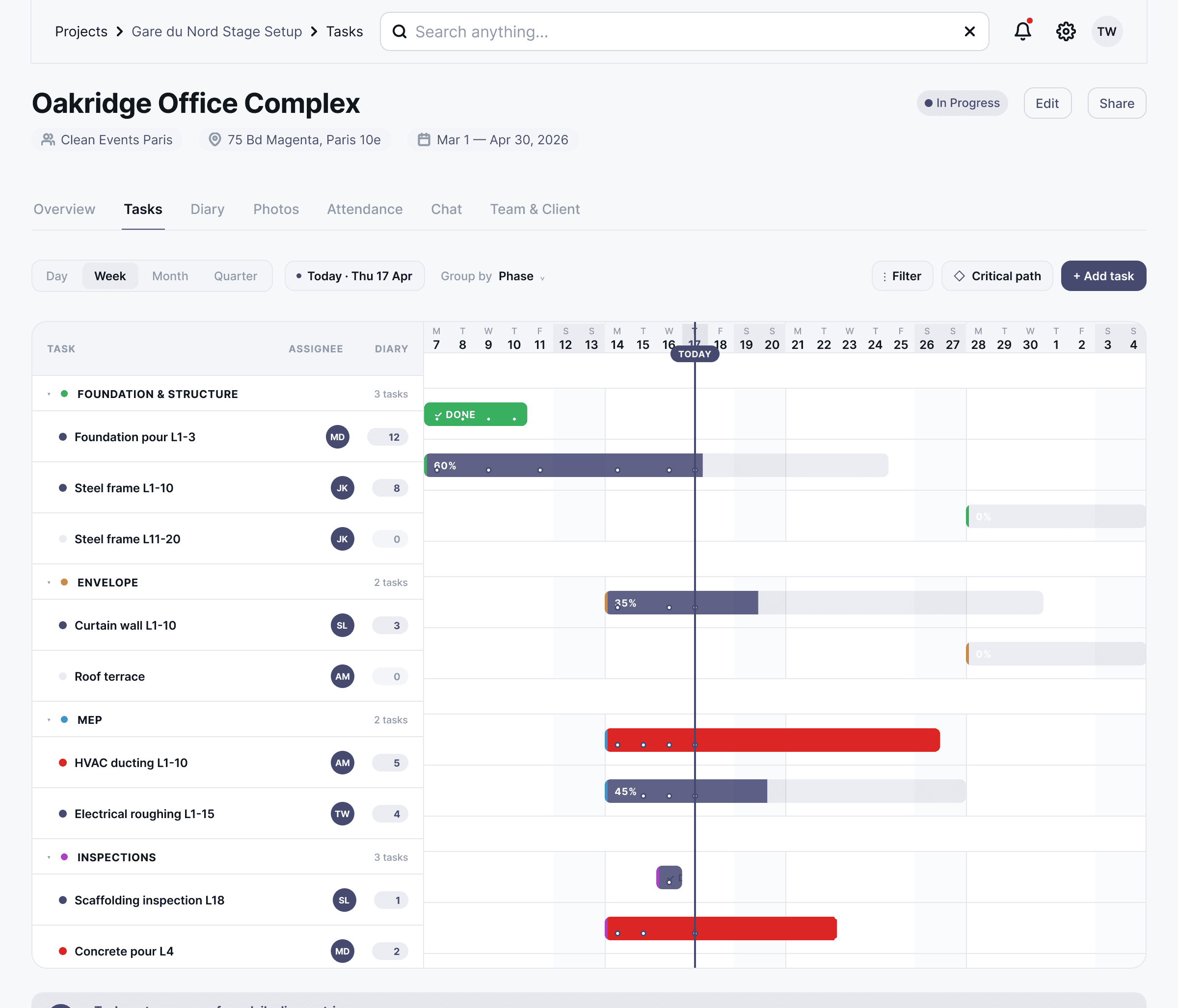1178x1008 pixels.
Task: Click the Clean Events Paris team chip
Action: 107,140
